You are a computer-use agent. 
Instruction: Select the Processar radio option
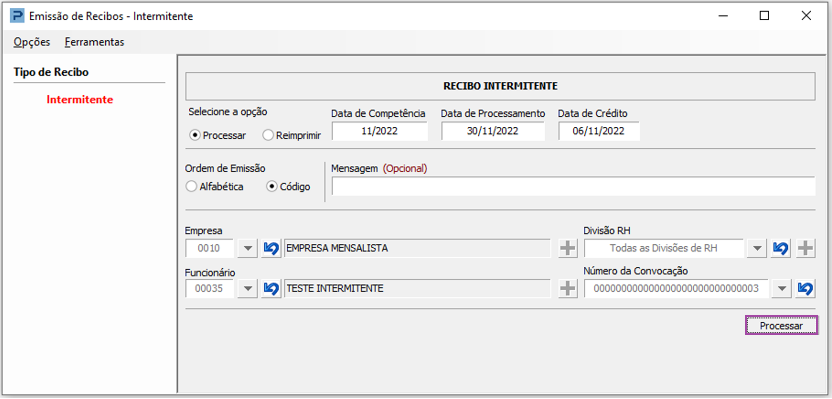click(195, 135)
